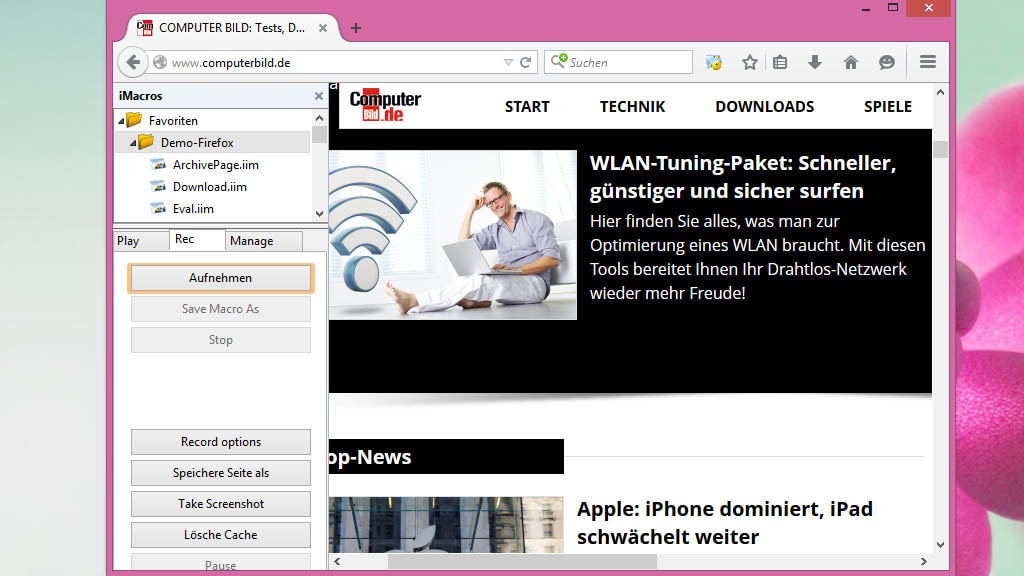
Task: Open the downloads arrow icon
Action: click(814, 63)
